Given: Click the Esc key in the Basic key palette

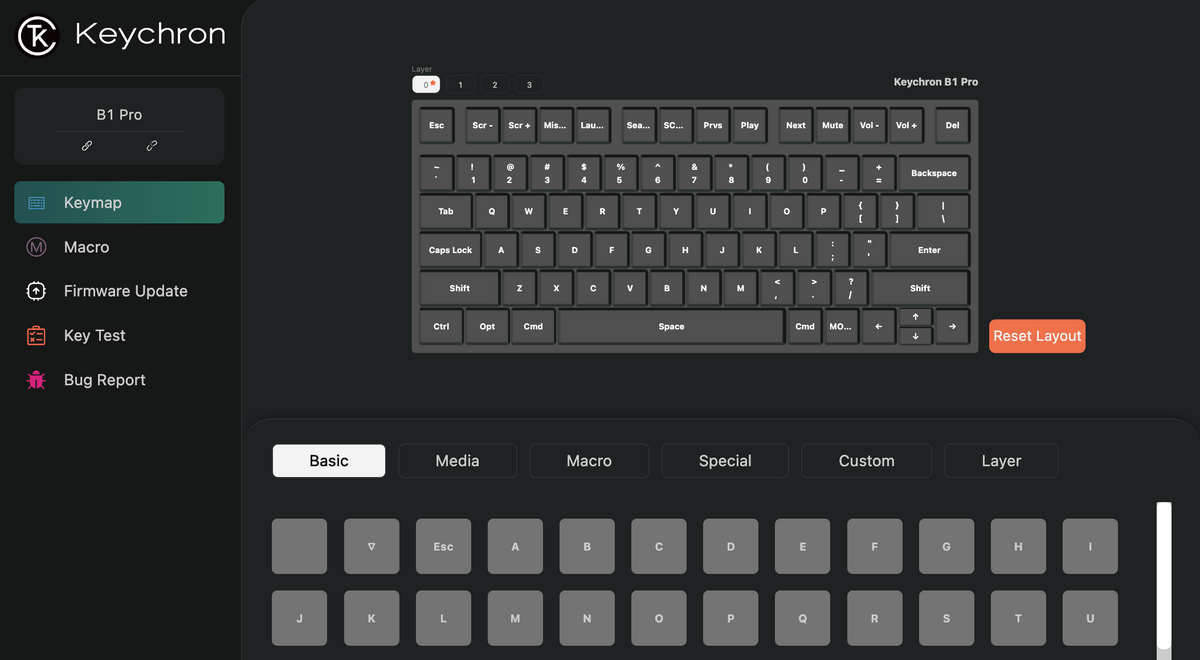Looking at the screenshot, I should click(x=443, y=546).
